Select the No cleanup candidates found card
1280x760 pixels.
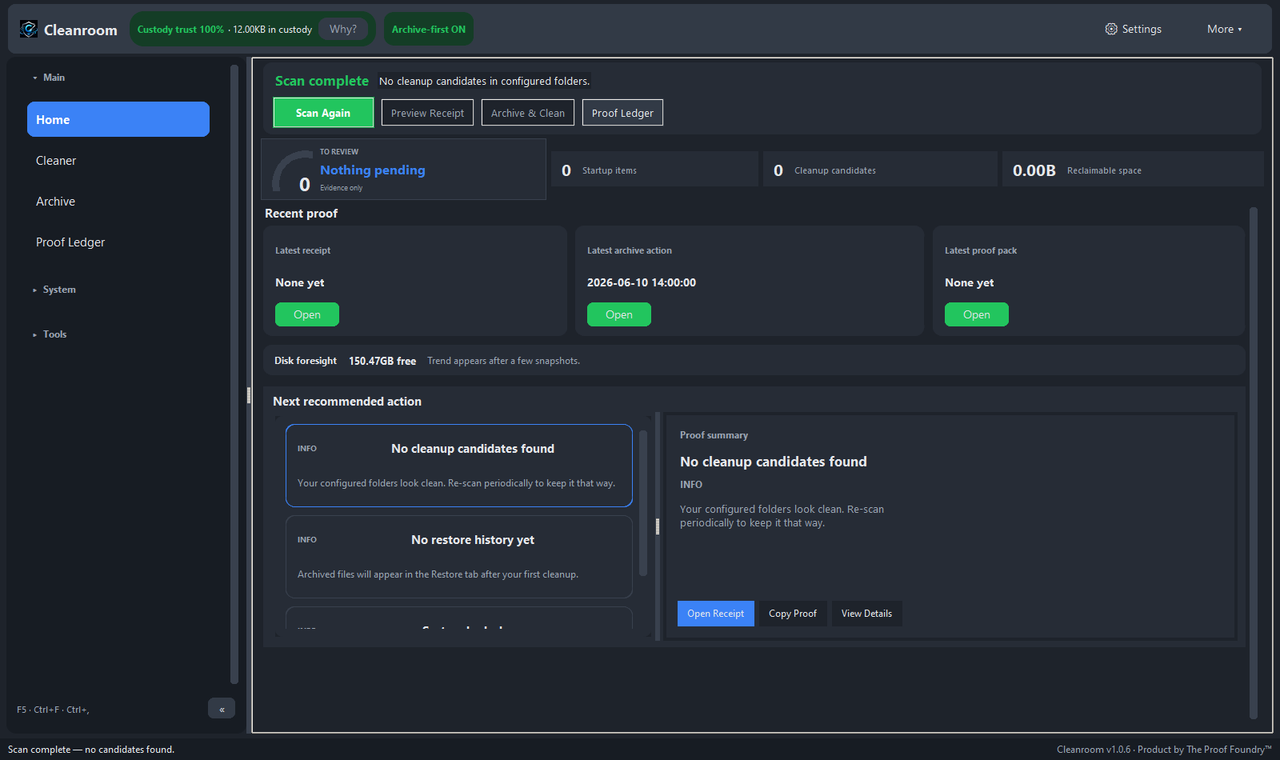pyautogui.click(x=459, y=466)
